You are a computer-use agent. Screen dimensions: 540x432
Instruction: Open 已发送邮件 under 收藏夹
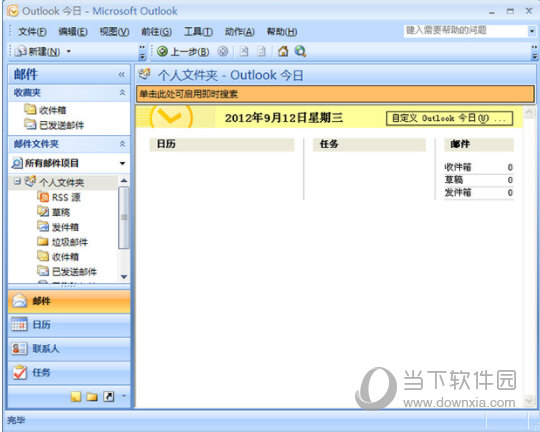click(54, 125)
